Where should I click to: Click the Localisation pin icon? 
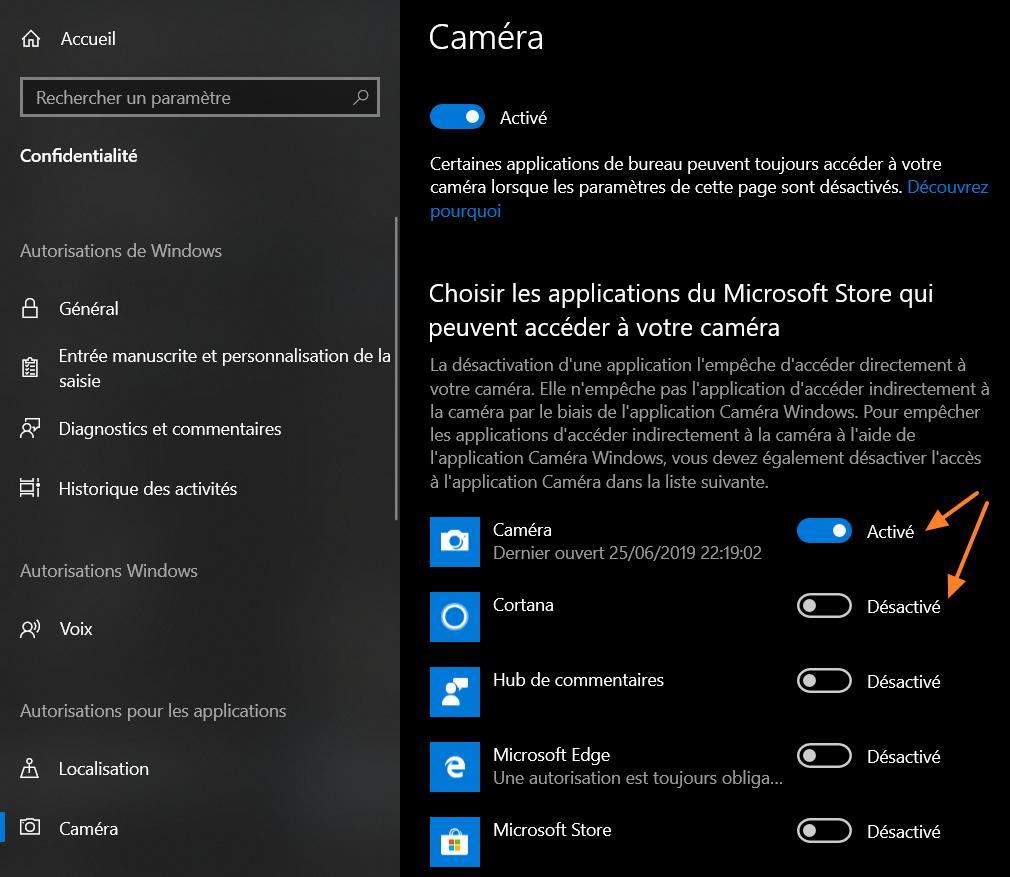pos(31,769)
